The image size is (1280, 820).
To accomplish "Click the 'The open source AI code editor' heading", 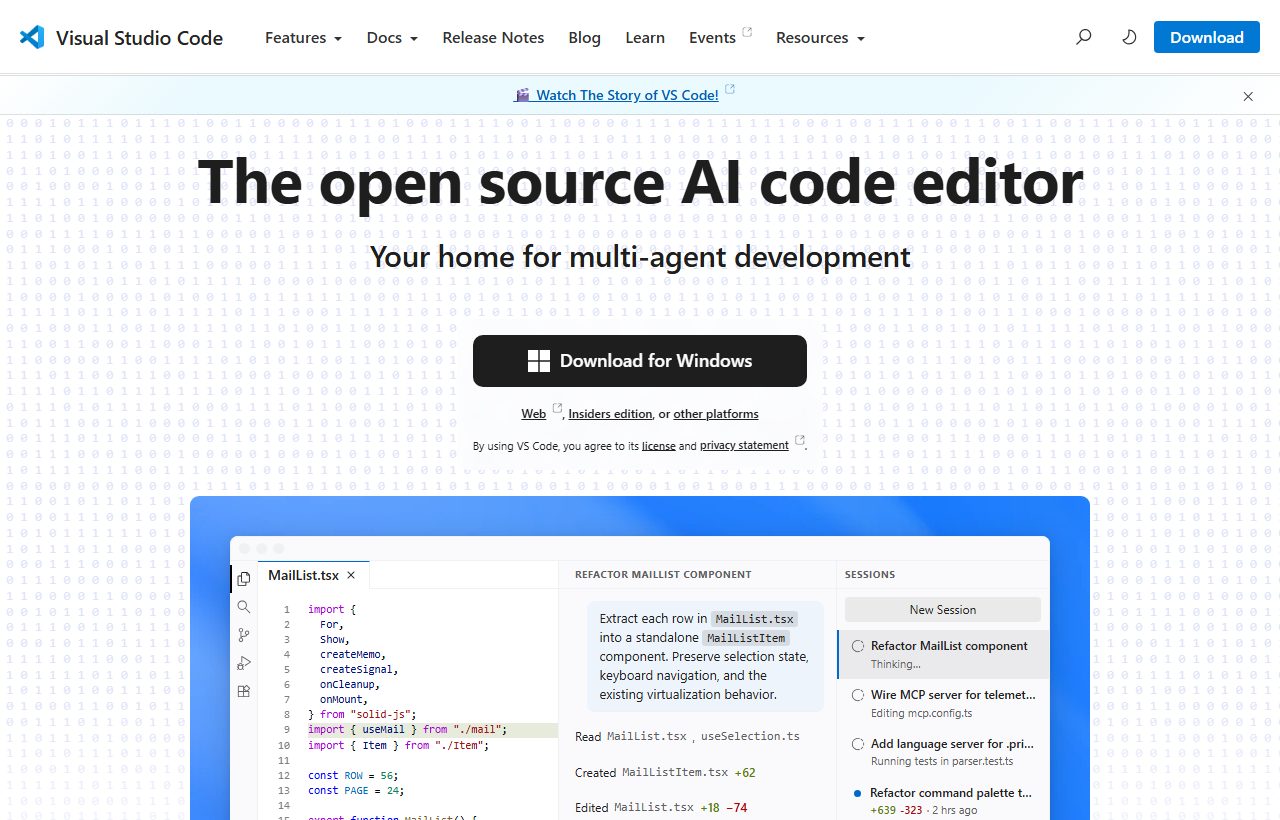I will tap(640, 181).
